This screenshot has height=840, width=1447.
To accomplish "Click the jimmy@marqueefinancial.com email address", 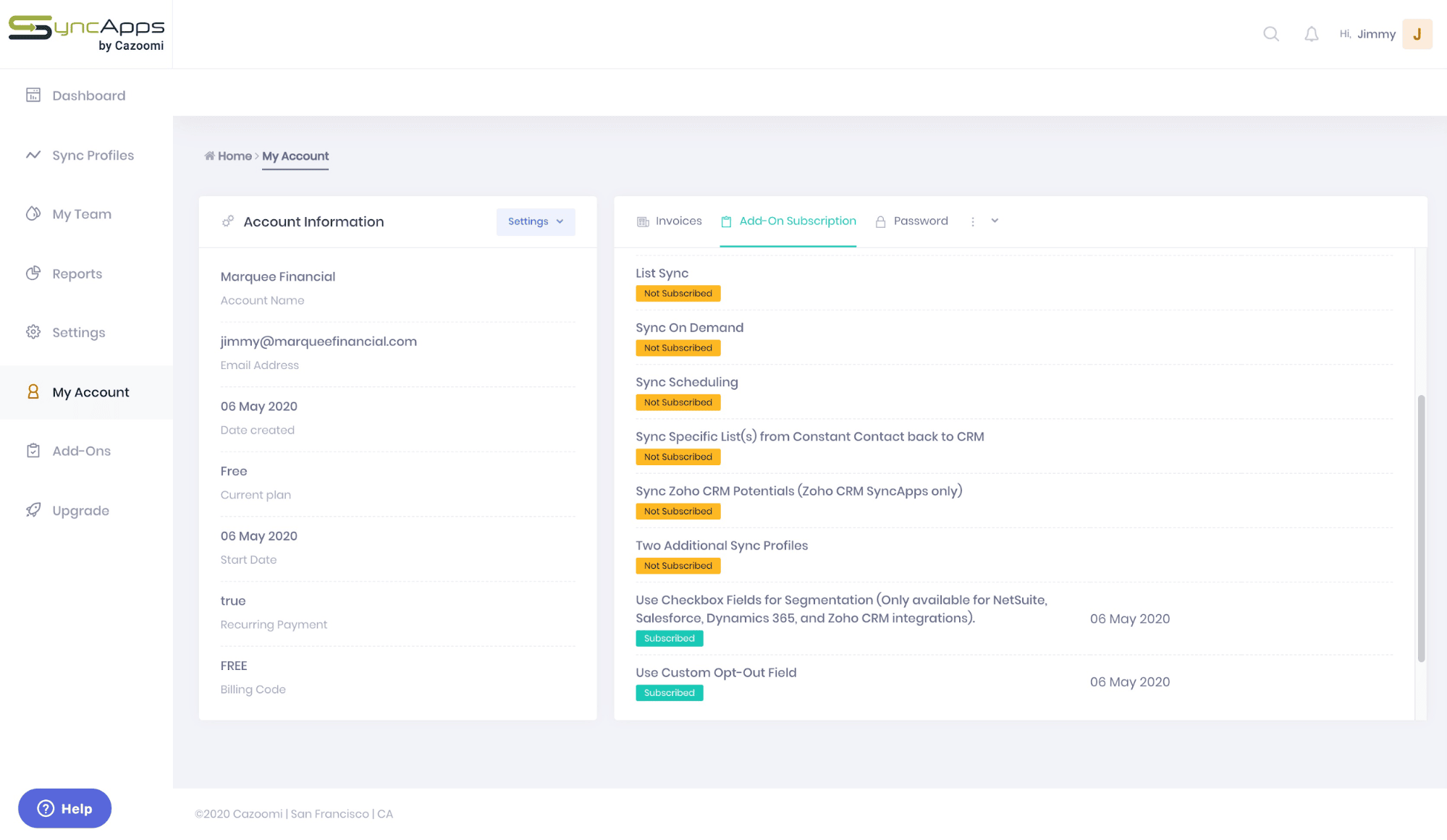I will (318, 341).
